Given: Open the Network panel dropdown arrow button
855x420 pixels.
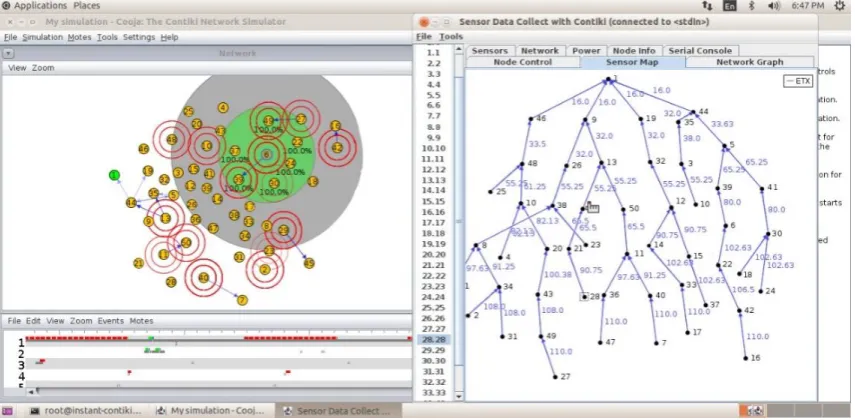Looking at the screenshot, I should [9, 53].
